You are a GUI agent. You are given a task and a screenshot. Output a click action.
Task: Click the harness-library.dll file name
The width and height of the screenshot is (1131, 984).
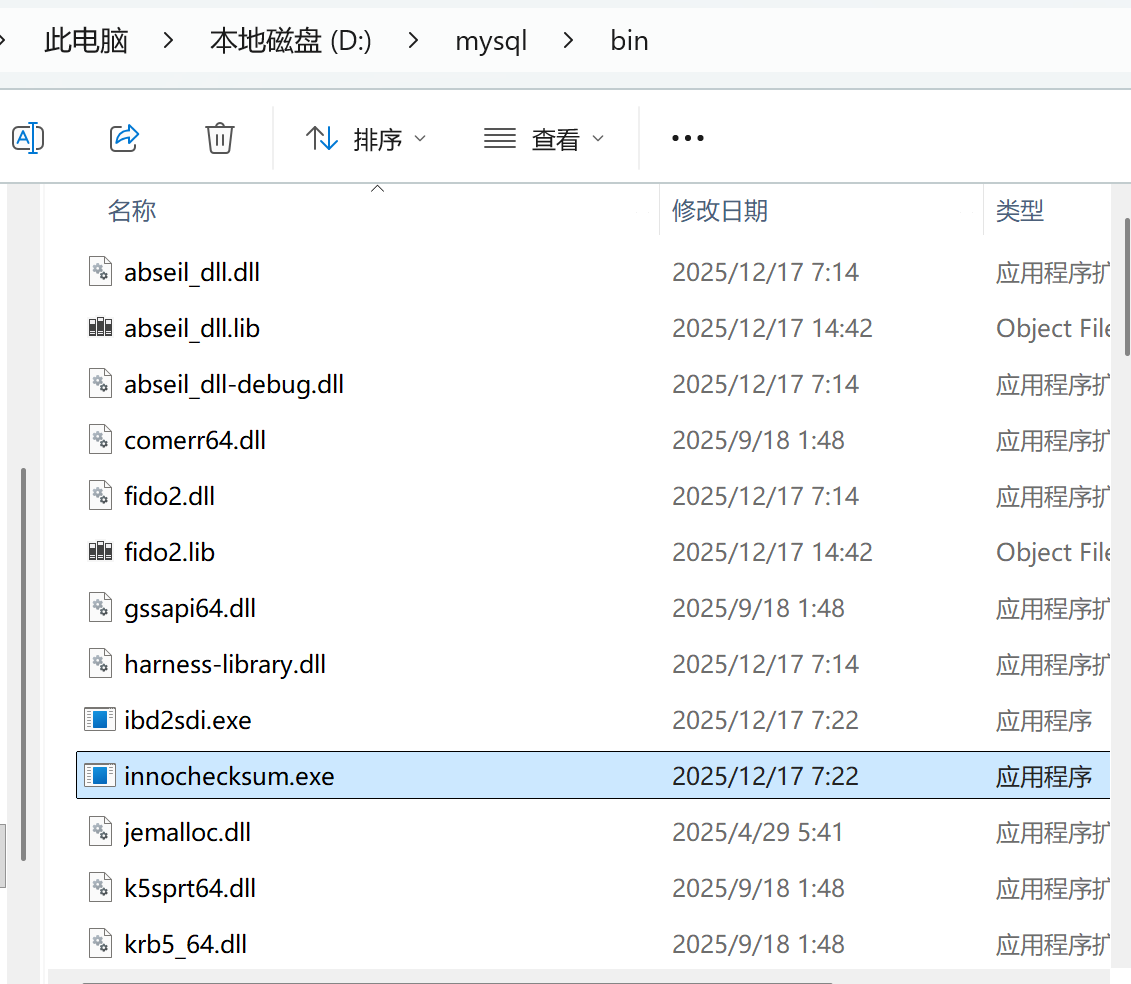[225, 664]
